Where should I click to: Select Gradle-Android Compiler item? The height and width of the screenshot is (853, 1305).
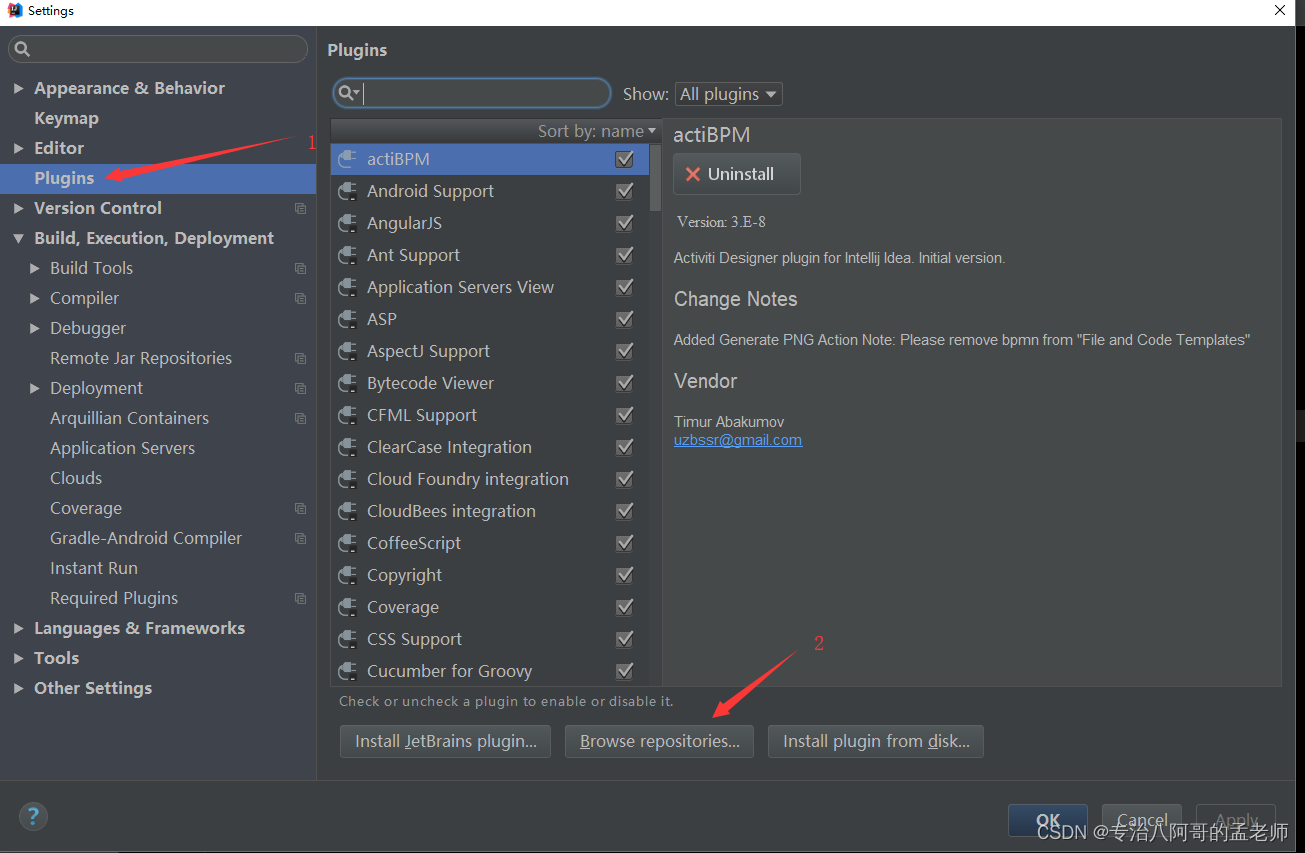(x=146, y=538)
